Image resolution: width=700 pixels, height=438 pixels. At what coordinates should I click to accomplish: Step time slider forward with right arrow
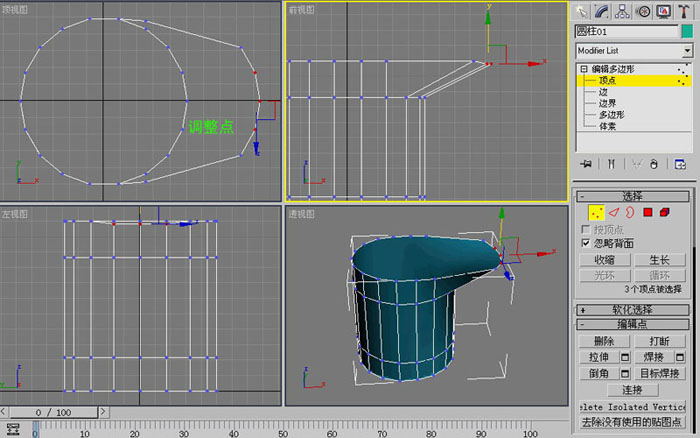pyautogui.click(x=103, y=412)
